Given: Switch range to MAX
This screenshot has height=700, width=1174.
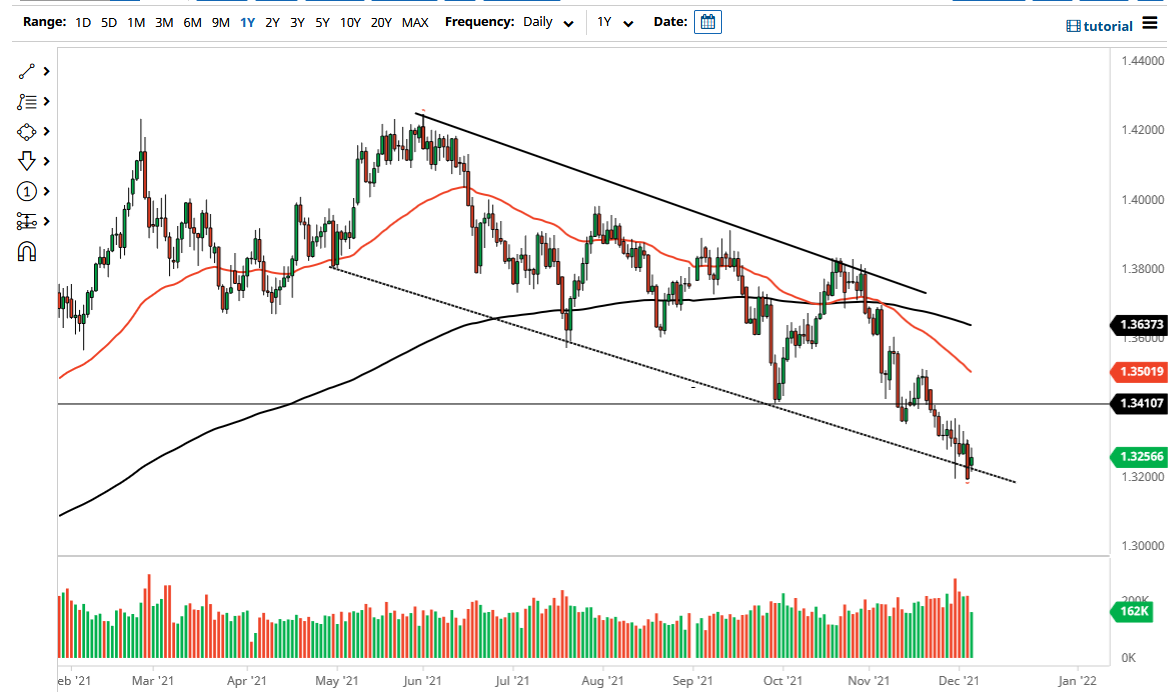Looking at the screenshot, I should pyautogui.click(x=415, y=21).
